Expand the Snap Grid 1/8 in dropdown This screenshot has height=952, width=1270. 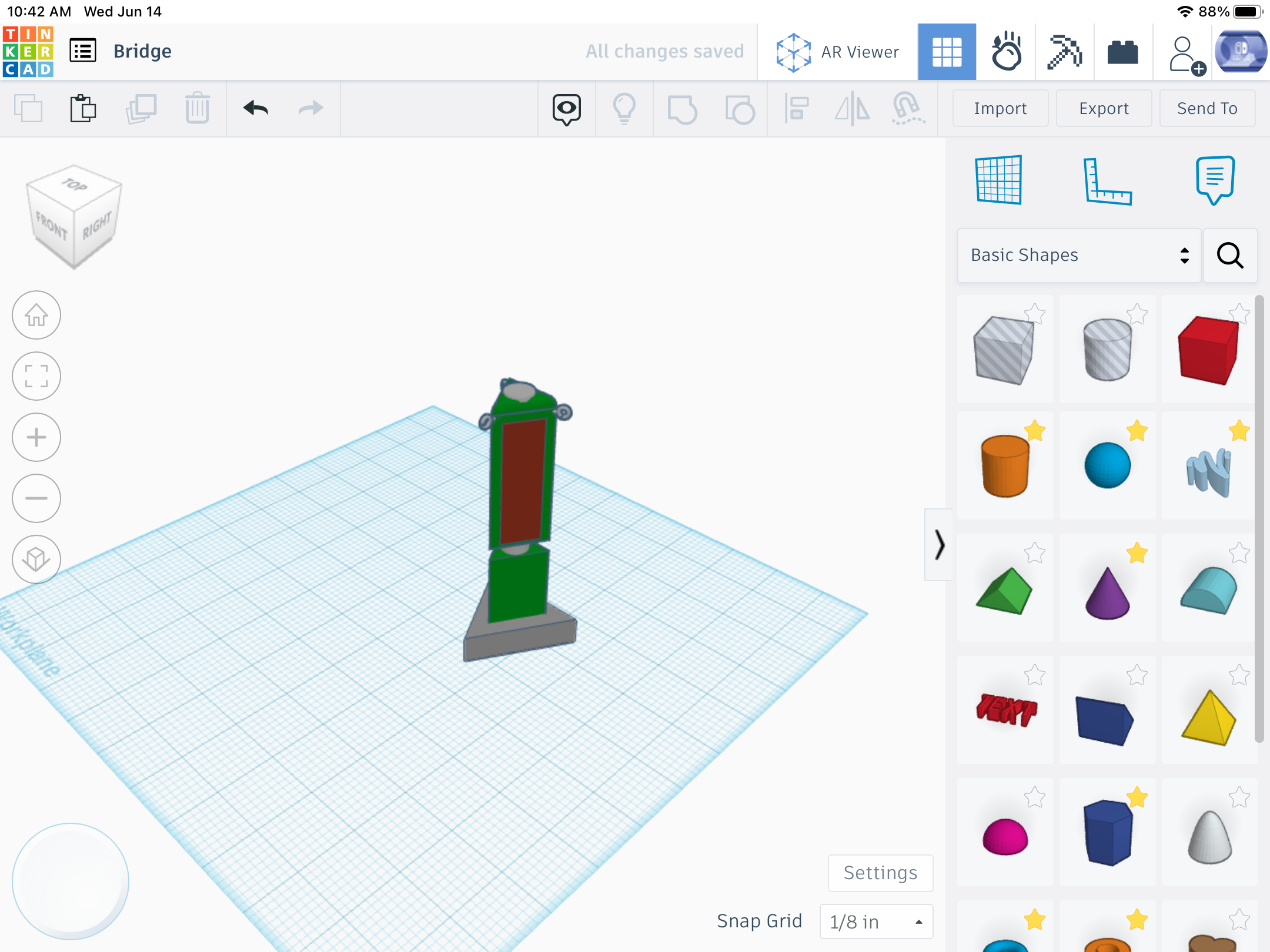click(x=876, y=921)
